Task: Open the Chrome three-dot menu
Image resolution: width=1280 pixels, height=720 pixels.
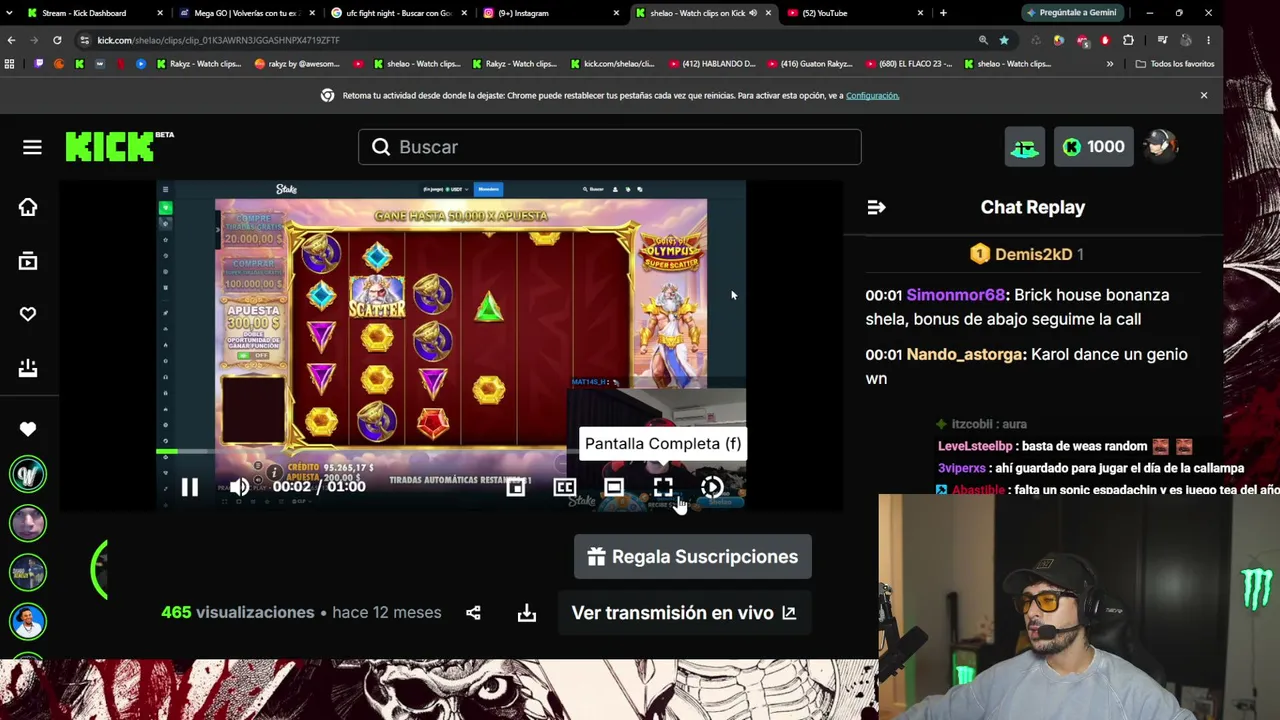Action: 1208,40
